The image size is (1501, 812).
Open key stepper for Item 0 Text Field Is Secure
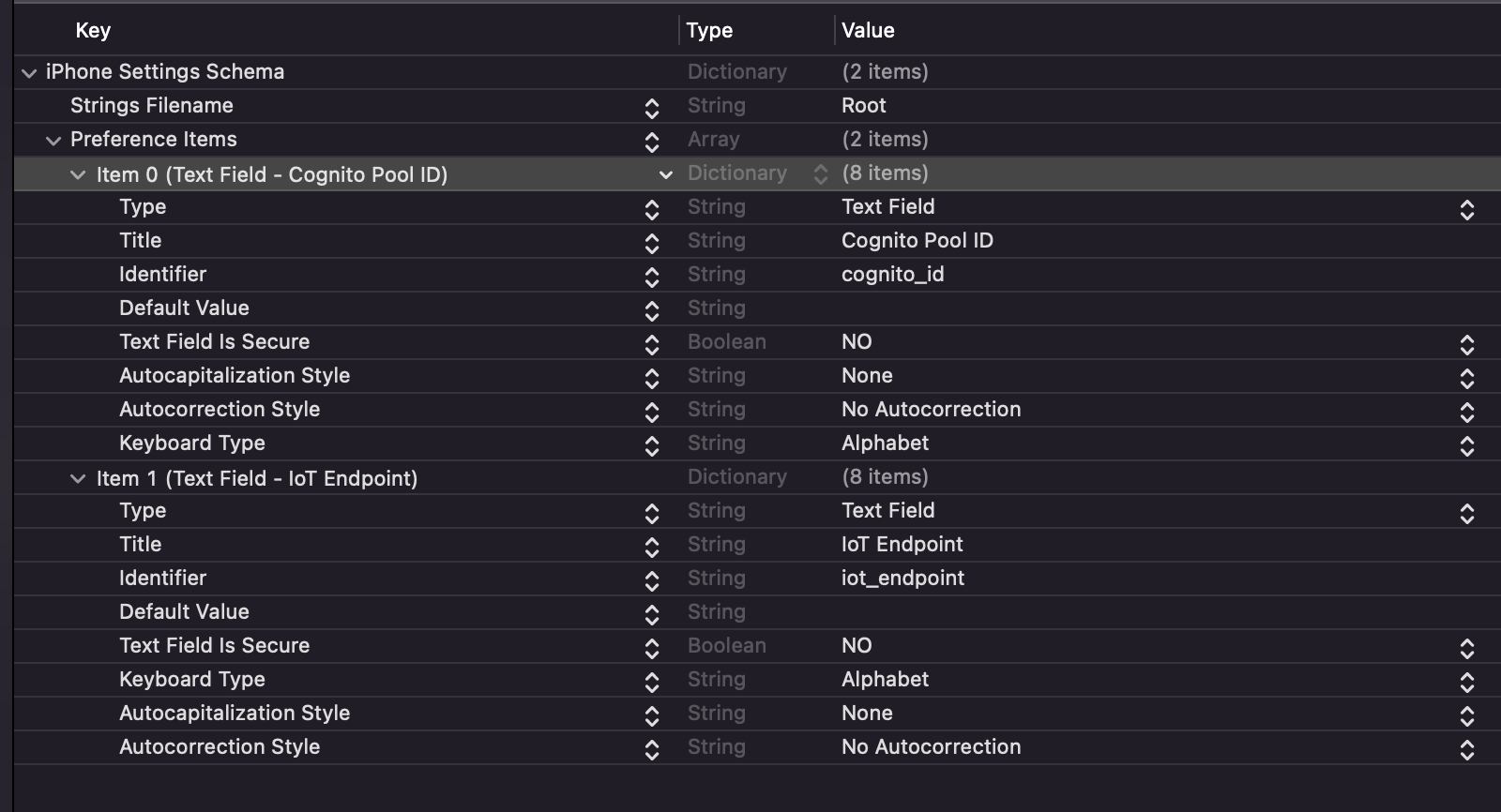tap(652, 344)
